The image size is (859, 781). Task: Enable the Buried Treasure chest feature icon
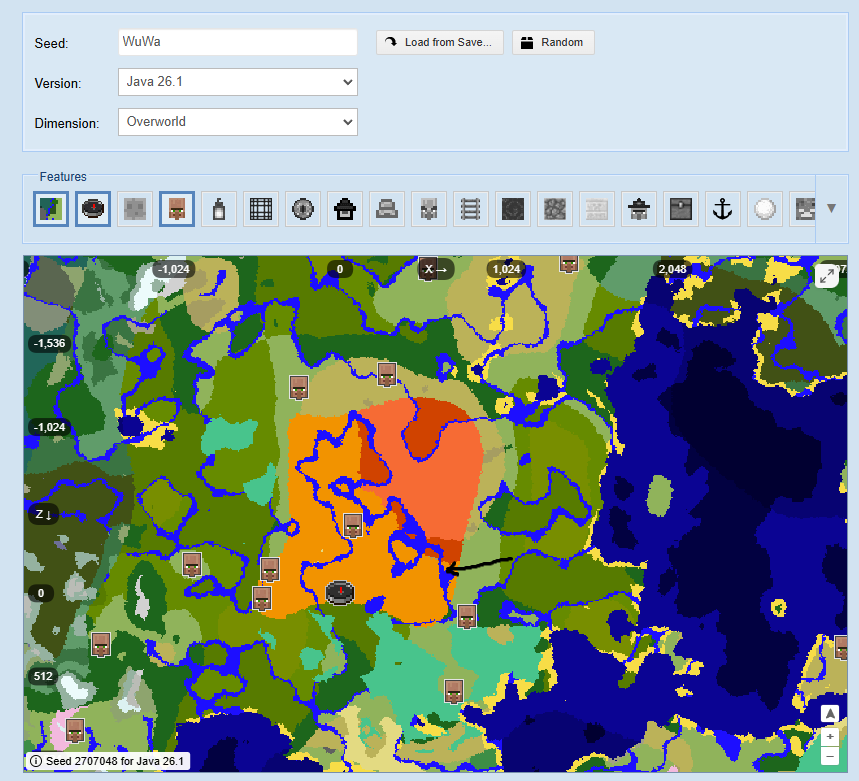tap(680, 209)
